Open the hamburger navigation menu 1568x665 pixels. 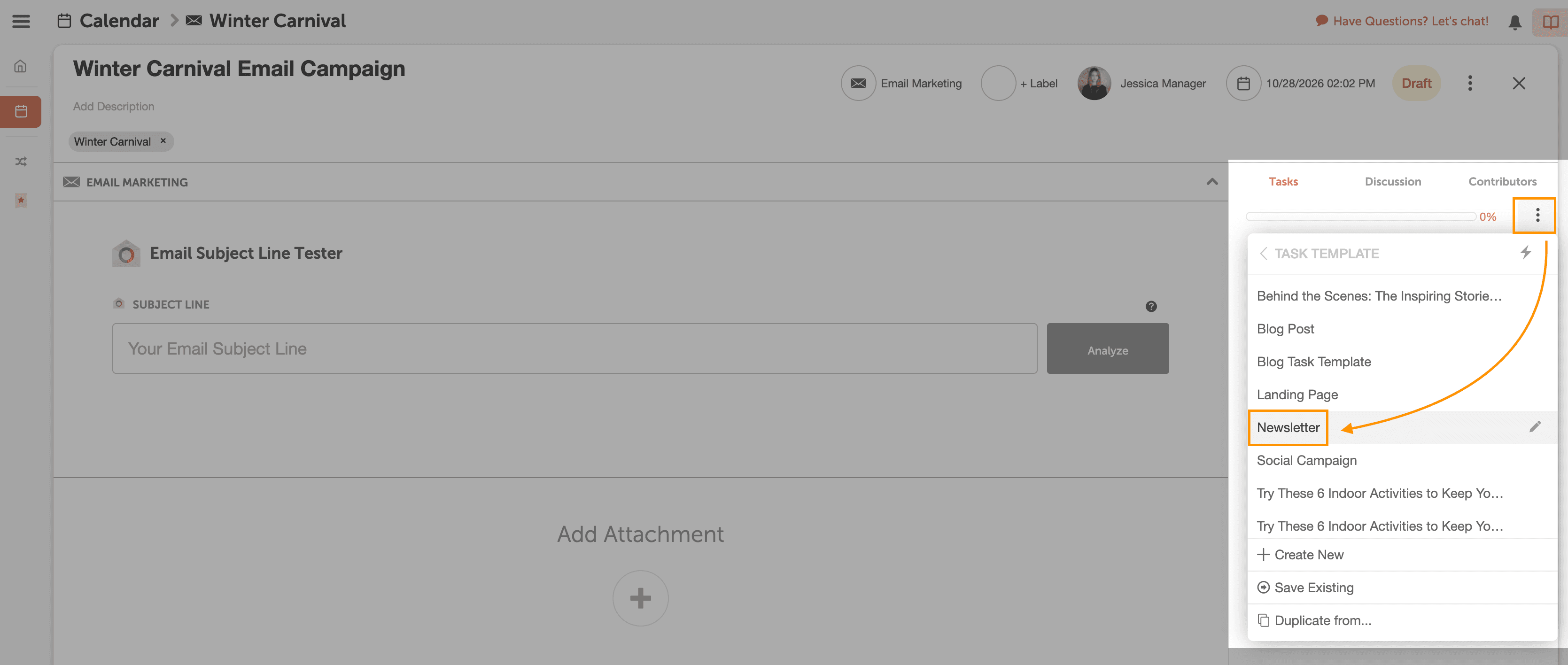pos(21,21)
